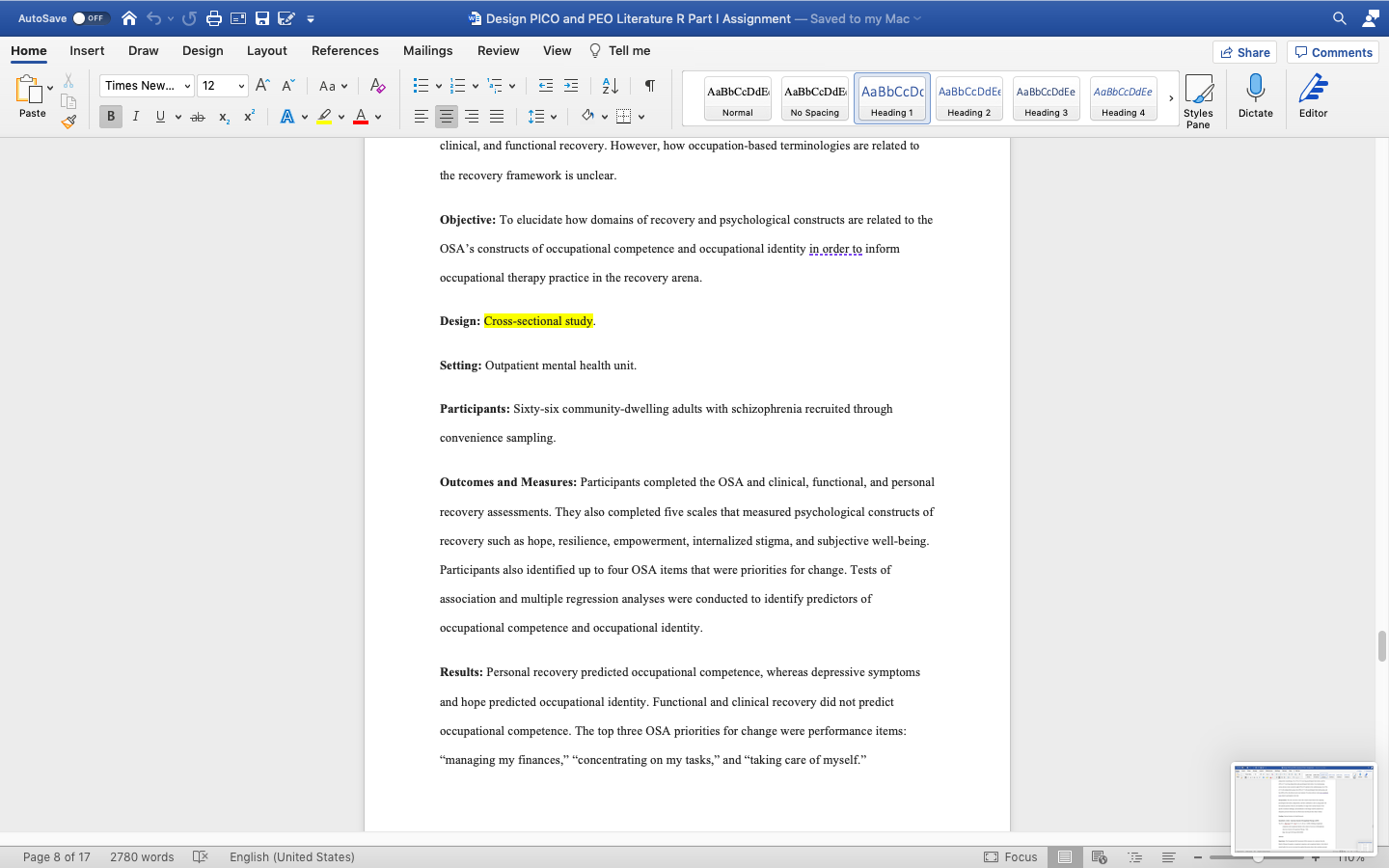Open the Review tab
Viewport: 1389px width, 868px height.
point(499,50)
